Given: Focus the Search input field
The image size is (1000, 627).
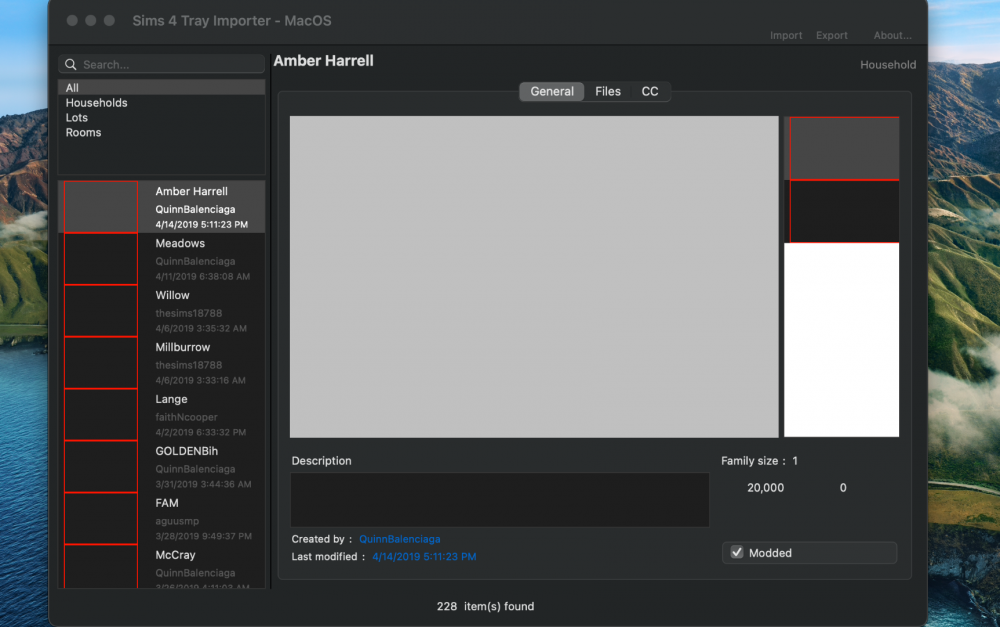Looking at the screenshot, I should (x=161, y=64).
